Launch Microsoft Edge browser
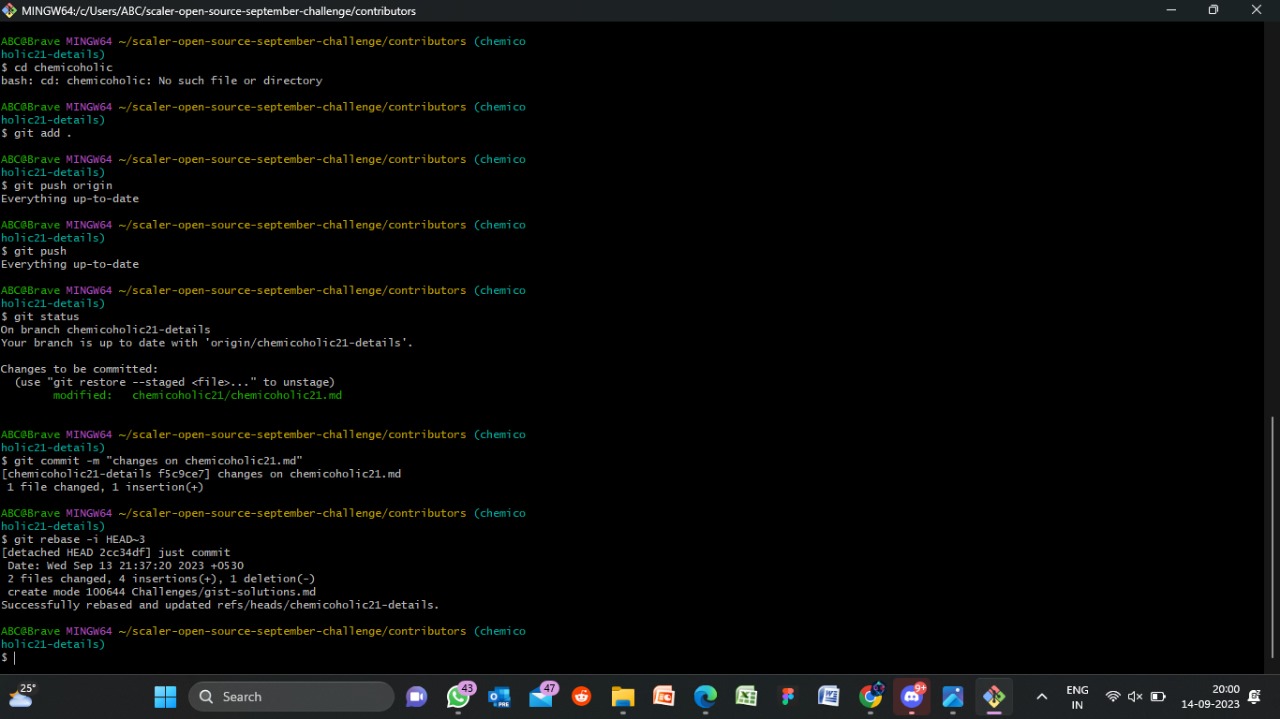 [705, 696]
